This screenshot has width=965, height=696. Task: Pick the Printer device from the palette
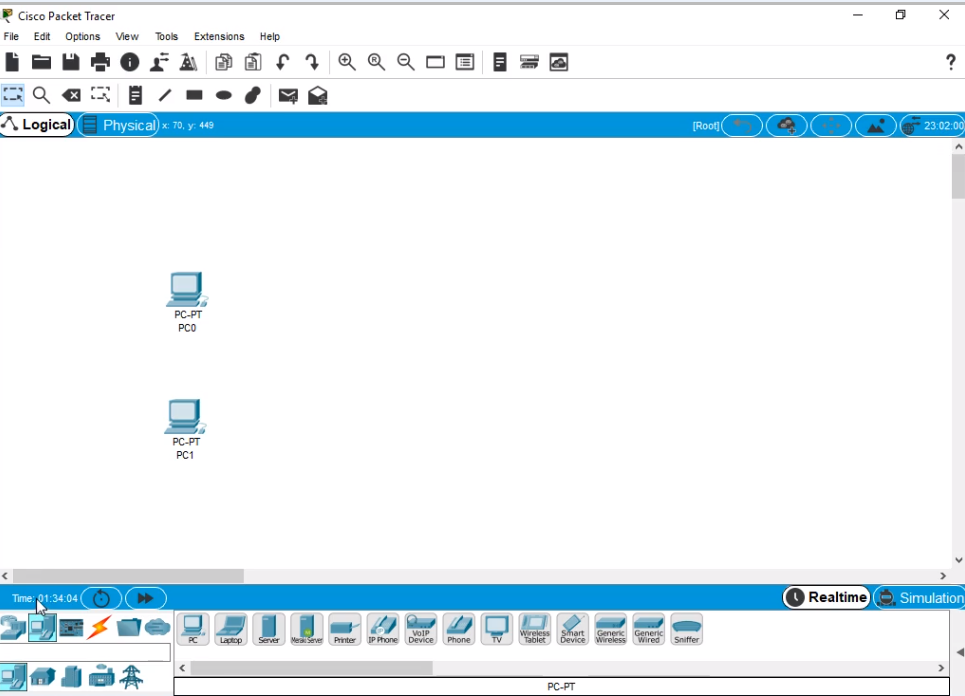(x=345, y=630)
